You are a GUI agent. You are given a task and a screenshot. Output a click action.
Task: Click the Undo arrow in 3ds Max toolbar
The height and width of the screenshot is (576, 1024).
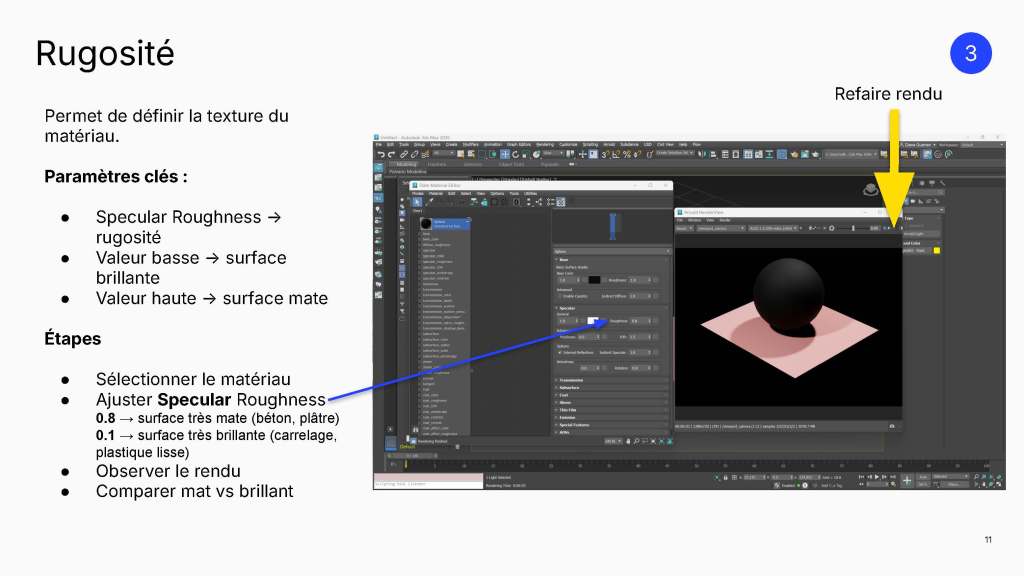click(381, 154)
